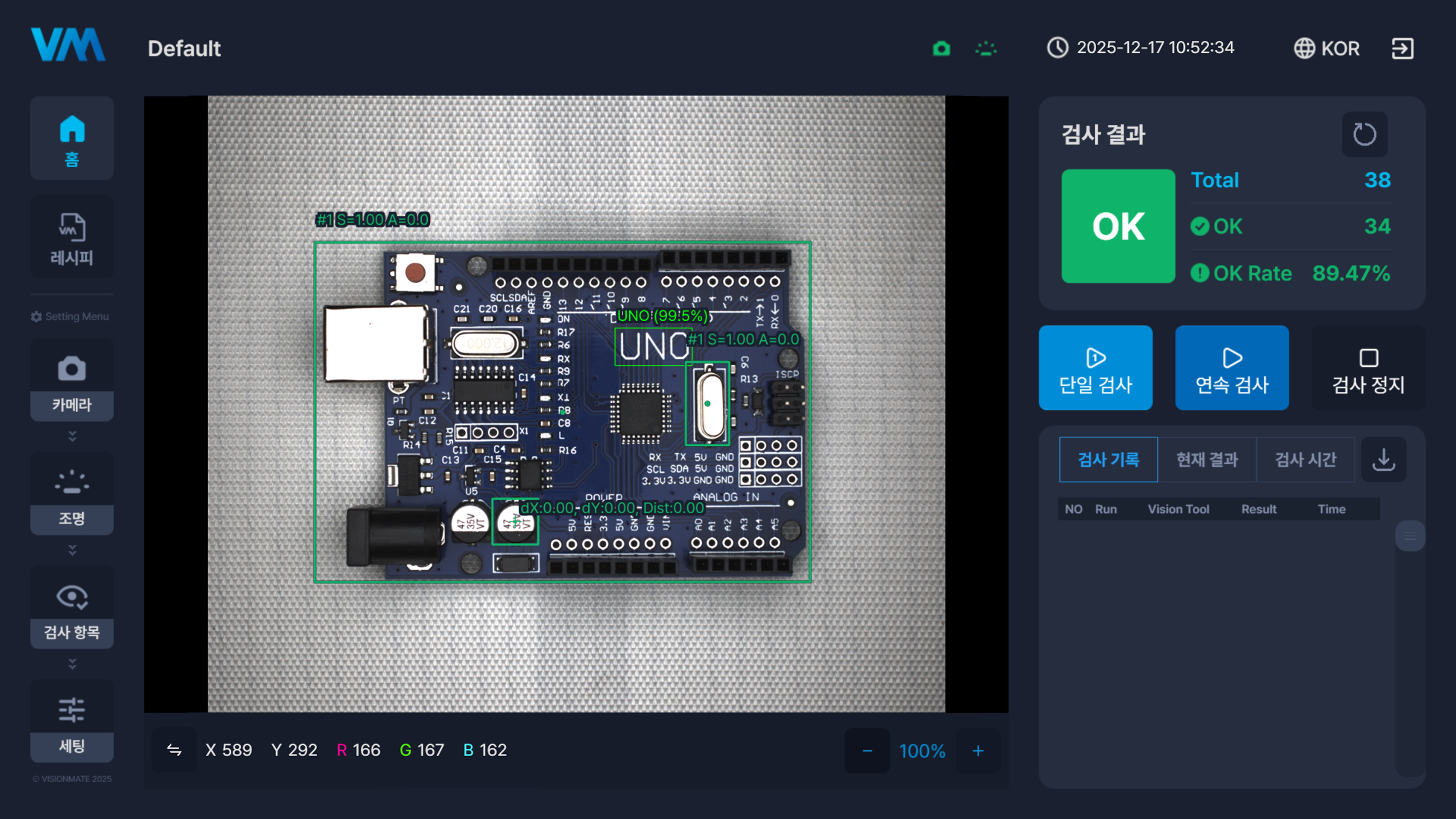Open the 조명 lighting settings
Image resolution: width=1456 pixels, height=819 pixels.
(72, 493)
